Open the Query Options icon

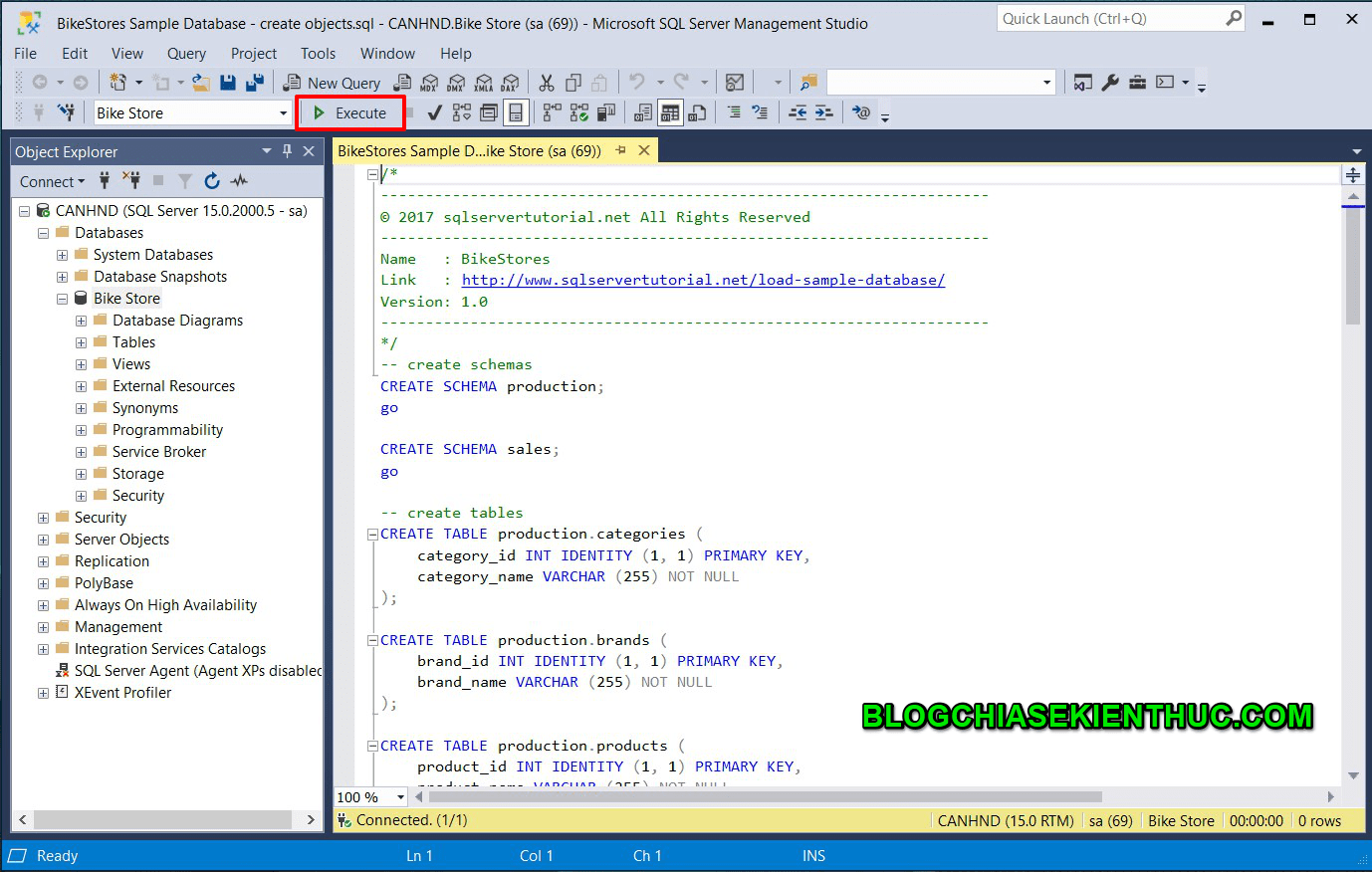tap(489, 112)
